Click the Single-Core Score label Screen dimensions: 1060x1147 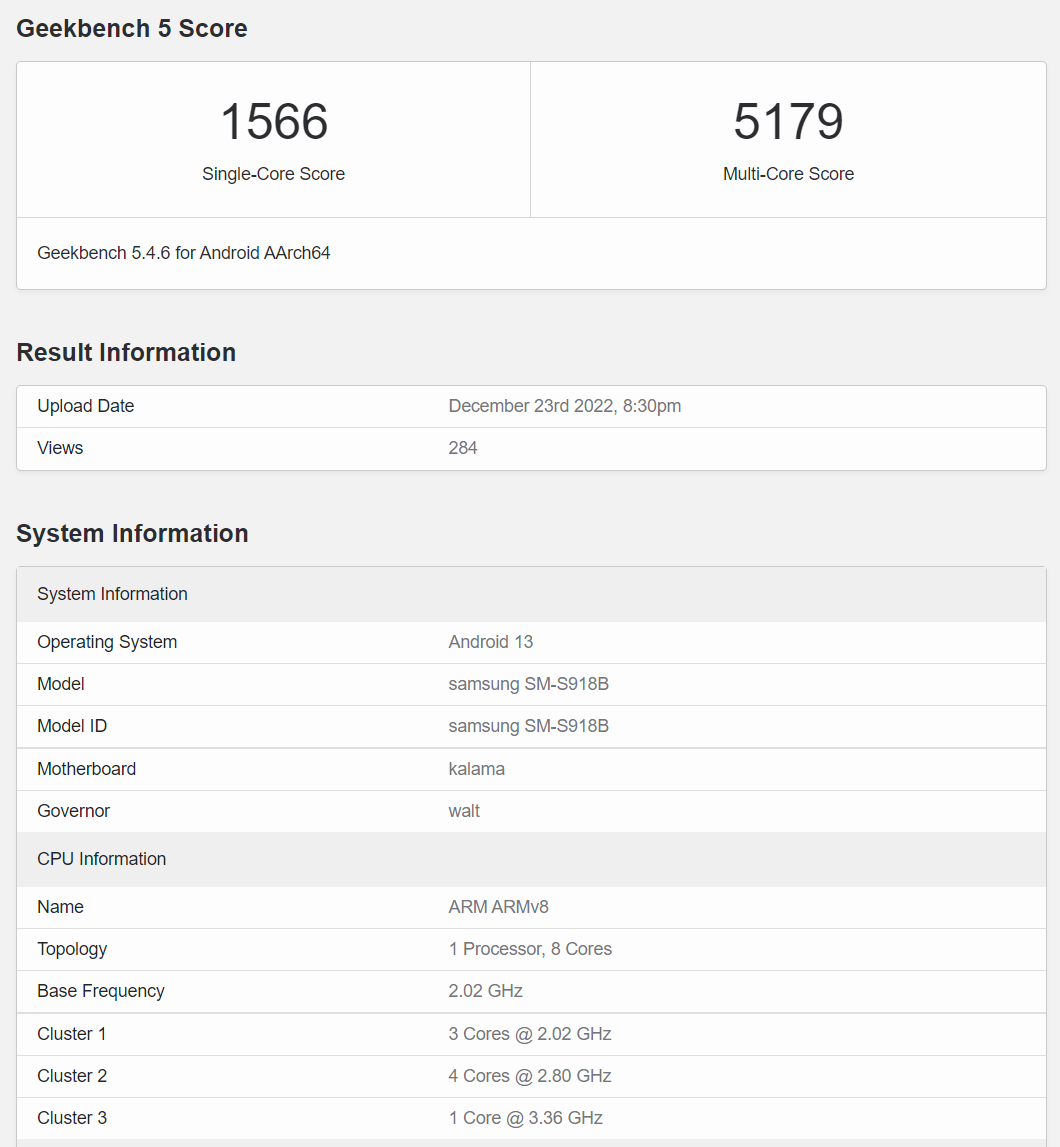[x=273, y=174]
